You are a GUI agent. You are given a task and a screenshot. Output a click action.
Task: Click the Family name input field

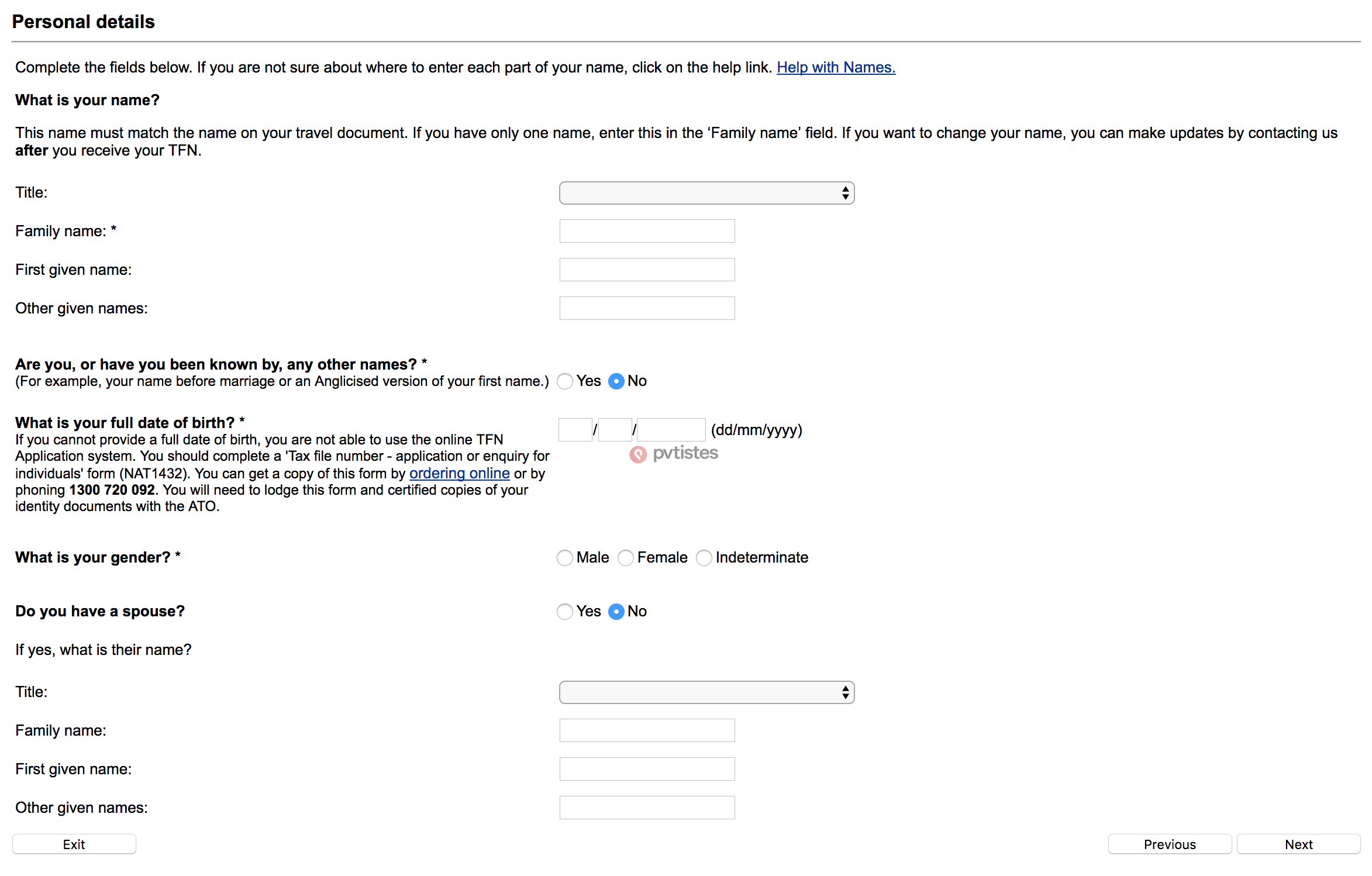pyautogui.click(x=648, y=231)
